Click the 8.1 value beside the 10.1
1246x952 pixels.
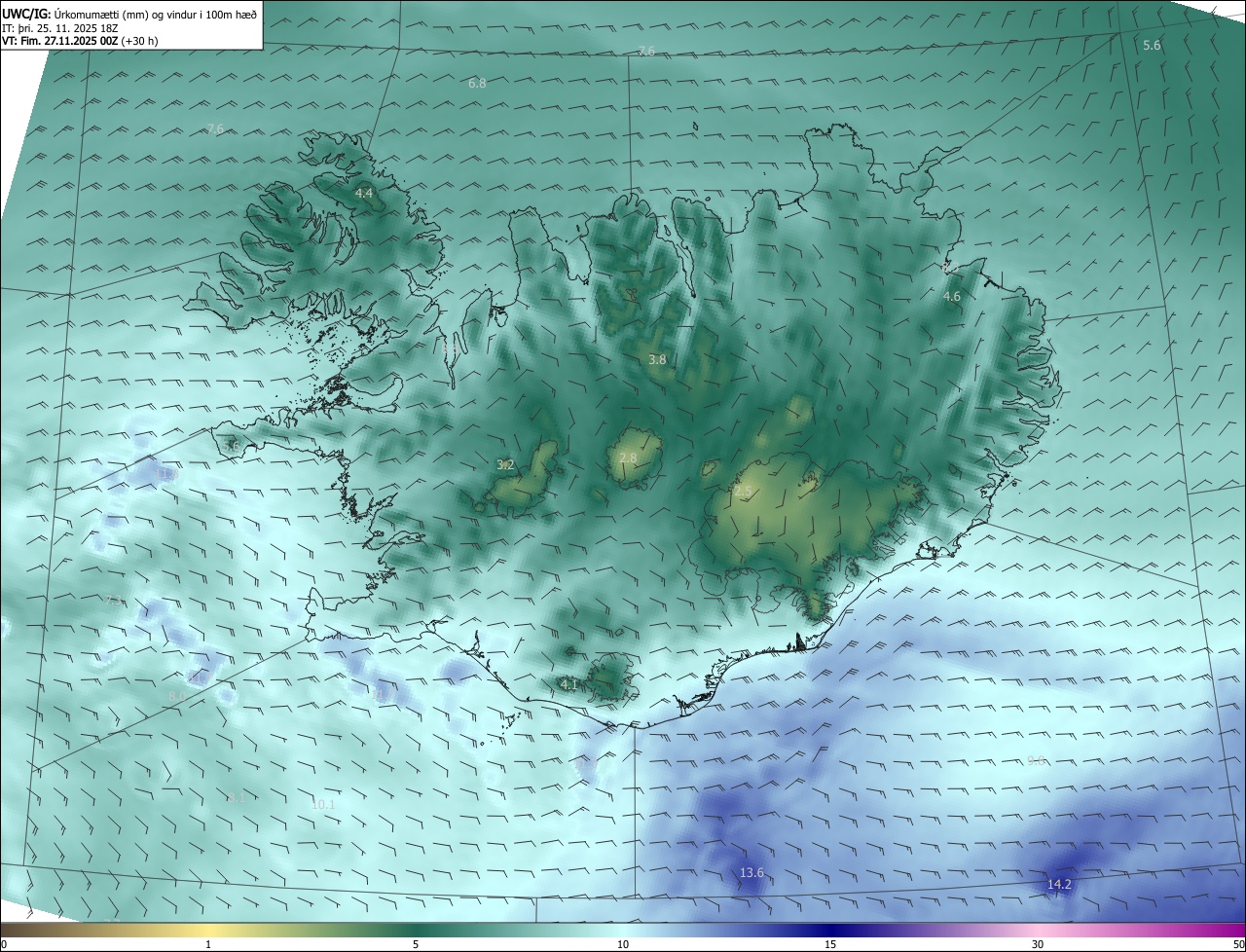(237, 798)
